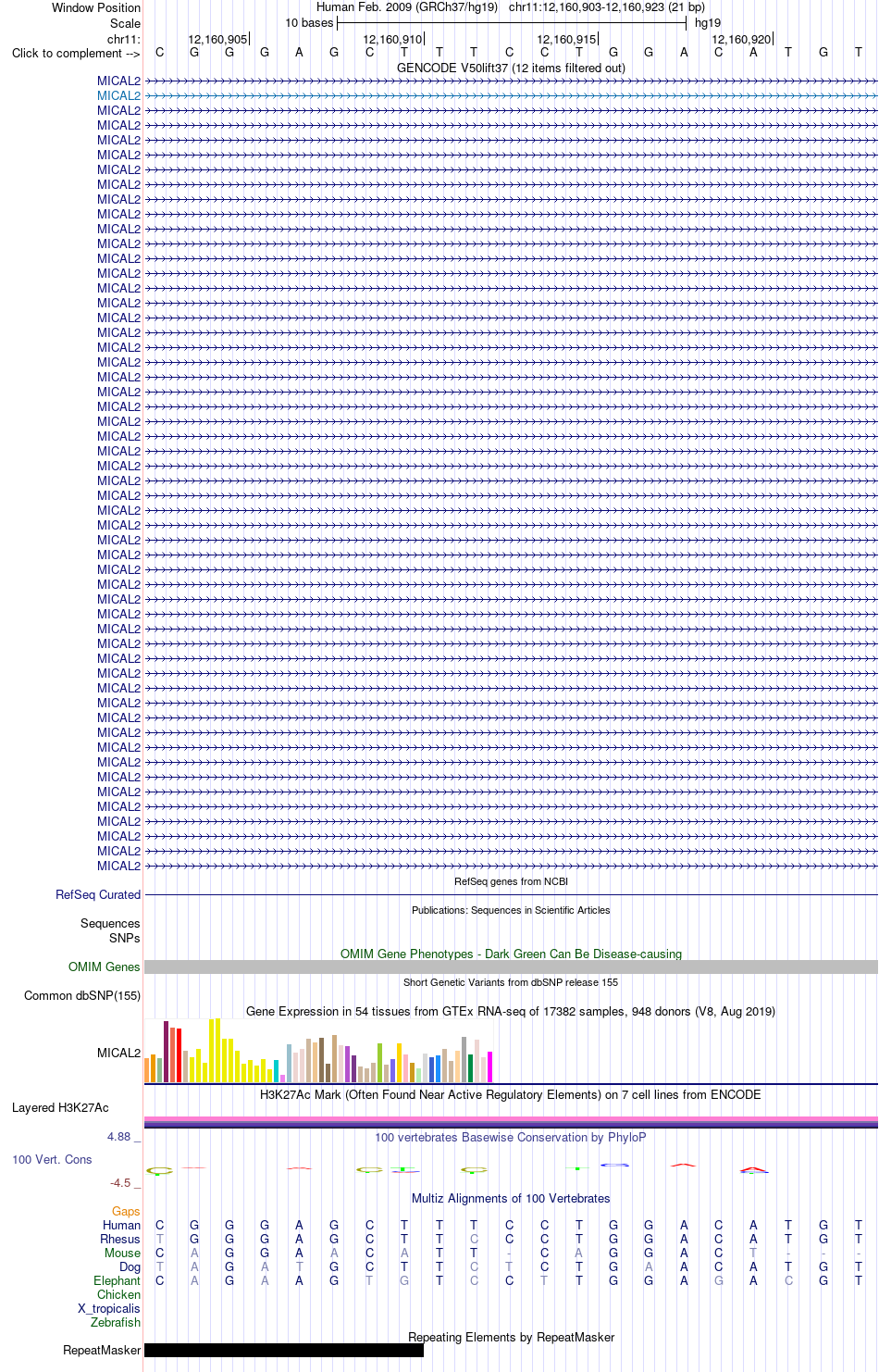This screenshot has width=879, height=1372.
Task: Click the 'Layered H3K27Ac' track label
Action: pos(60,1107)
